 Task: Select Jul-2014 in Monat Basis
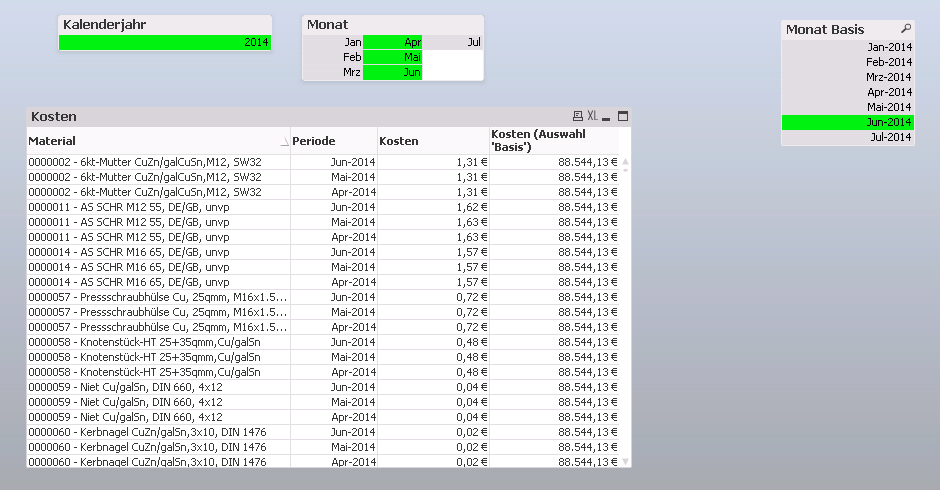coord(848,137)
